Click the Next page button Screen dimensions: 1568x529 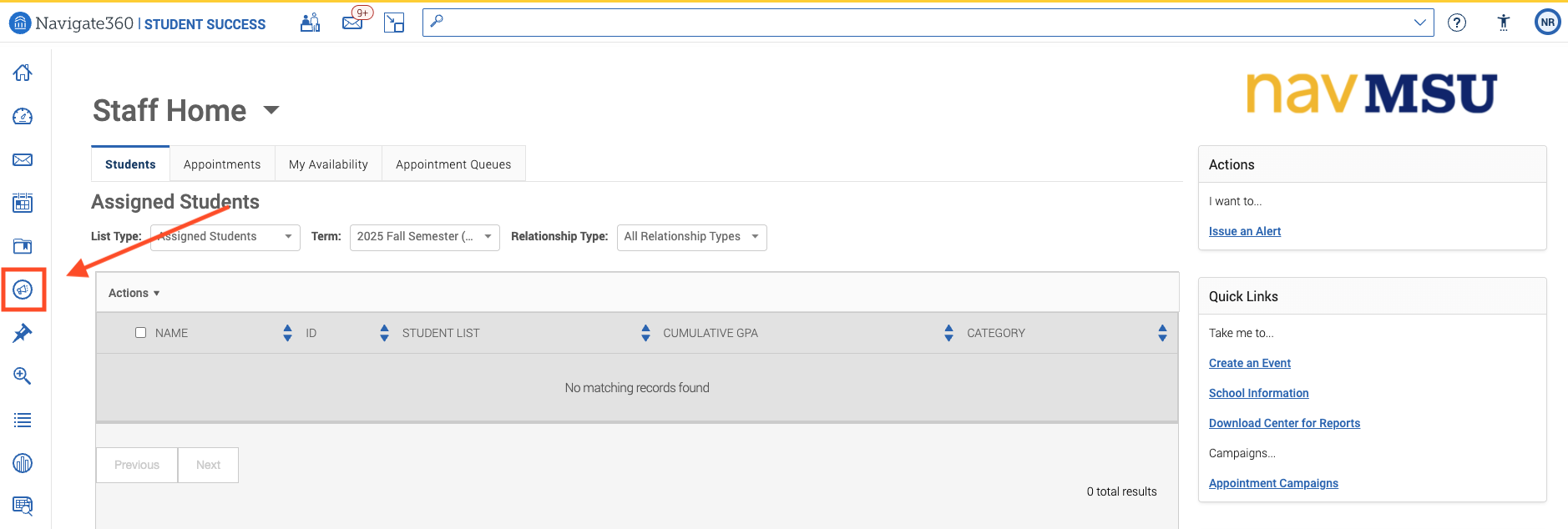209,465
